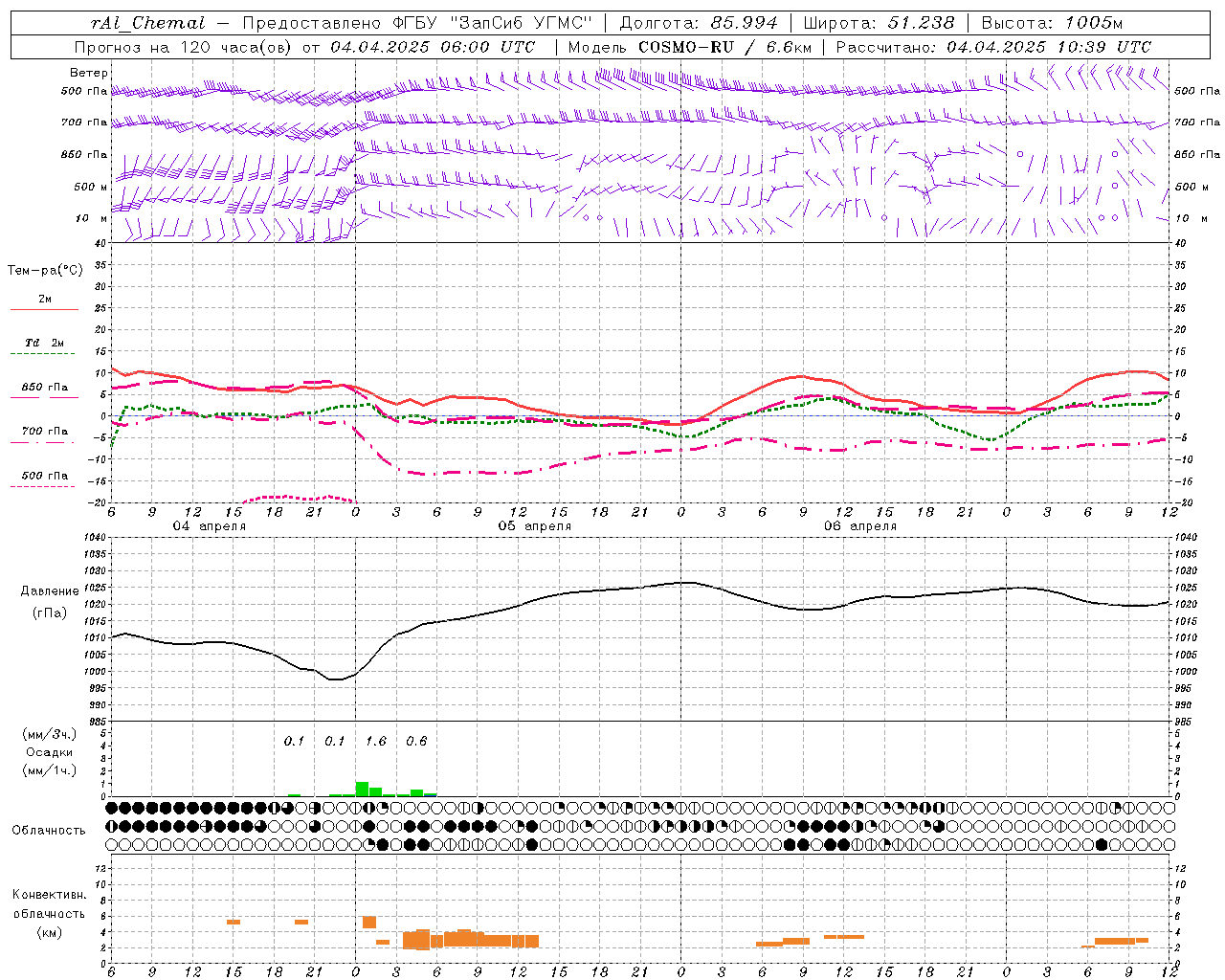Click the 500 гПа temperature legend dotted line

click(44, 487)
